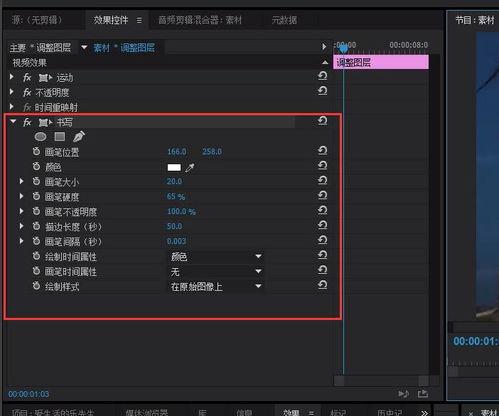
Task: Open the 效果控件 panel menu icon
Action: pyautogui.click(x=139, y=21)
